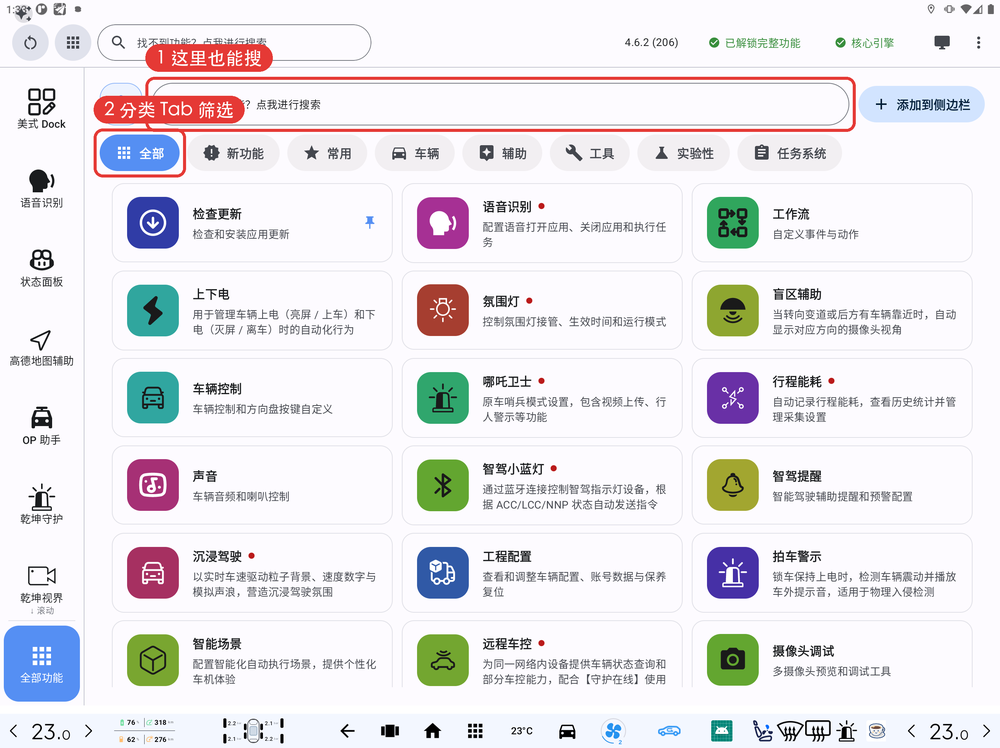Image resolution: width=1000 pixels, height=748 pixels.
Task: Open the green Android app icon
Action: coord(722,731)
